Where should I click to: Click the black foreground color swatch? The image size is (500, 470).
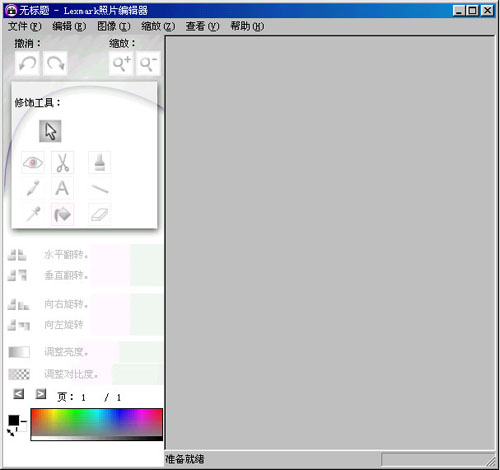point(14,420)
